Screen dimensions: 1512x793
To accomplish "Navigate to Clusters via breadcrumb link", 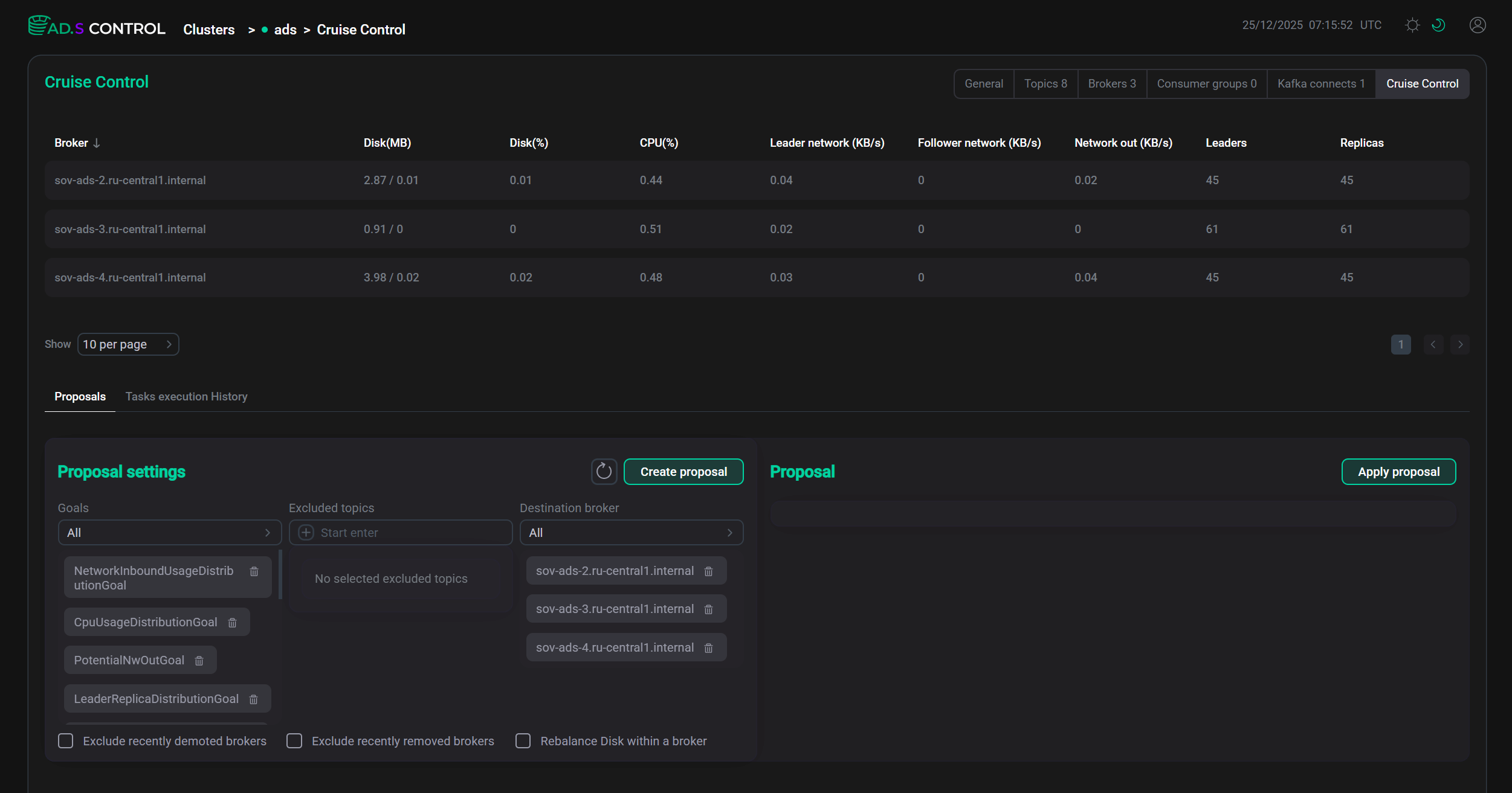I will 208,29.
